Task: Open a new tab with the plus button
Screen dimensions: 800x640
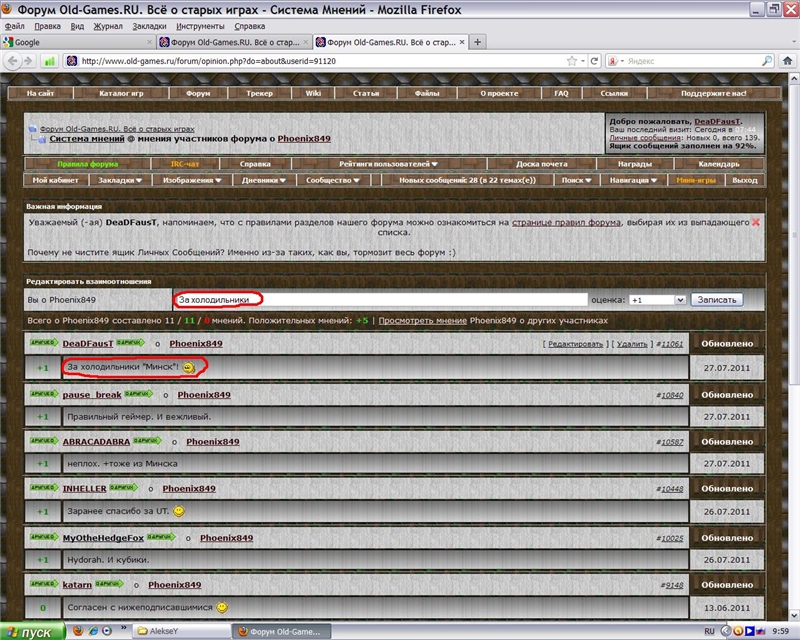Action: click(x=478, y=42)
